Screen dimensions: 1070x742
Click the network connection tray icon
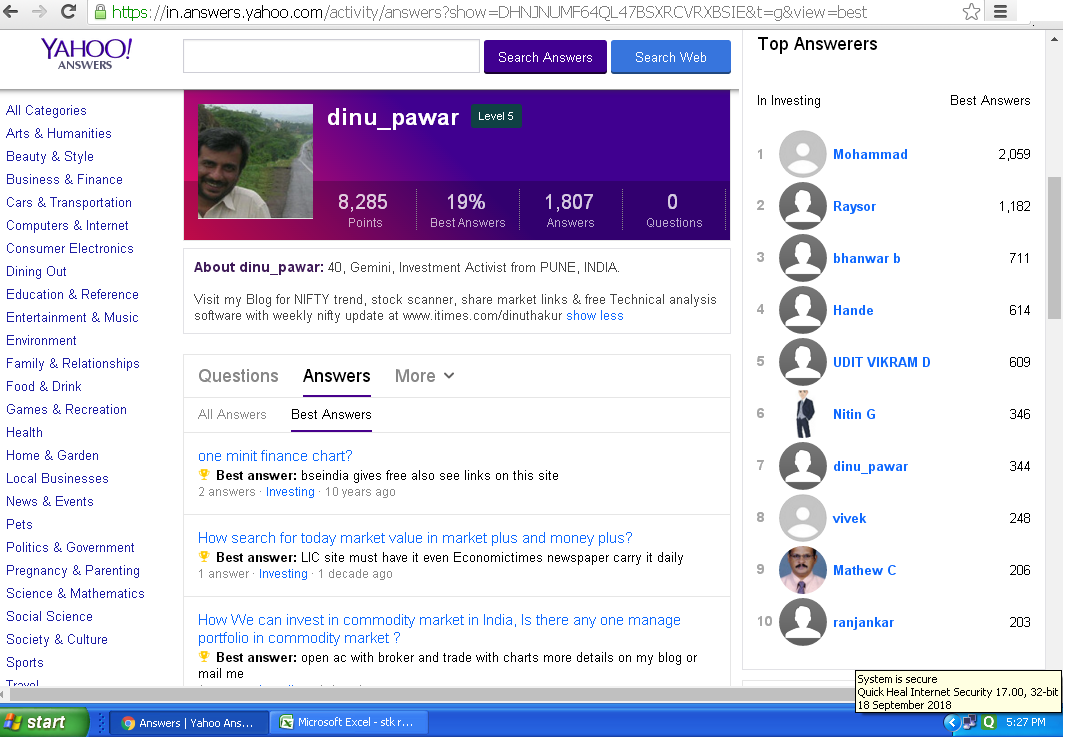(970, 722)
